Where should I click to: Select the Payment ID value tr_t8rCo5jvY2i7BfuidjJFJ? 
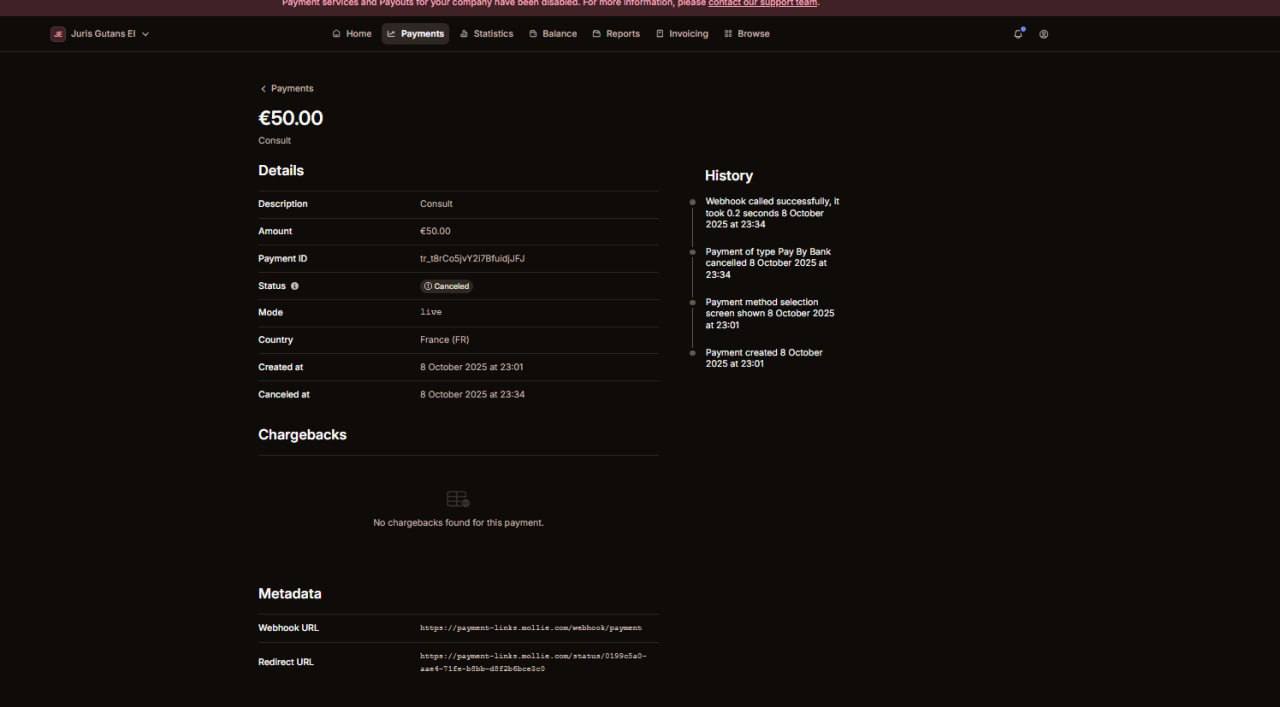[x=472, y=259]
